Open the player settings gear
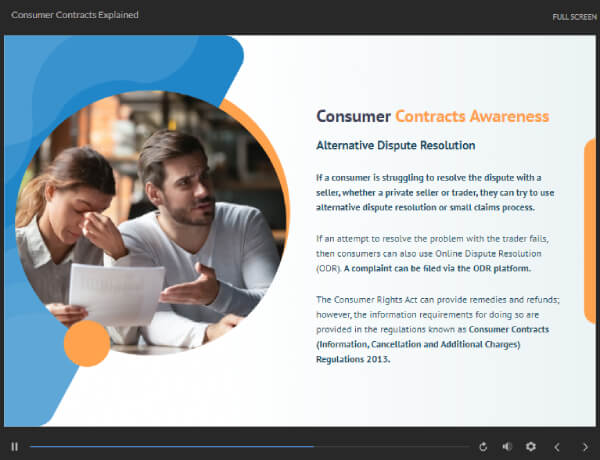Screen dimensions: 600x460 pyautogui.click(x=531, y=447)
